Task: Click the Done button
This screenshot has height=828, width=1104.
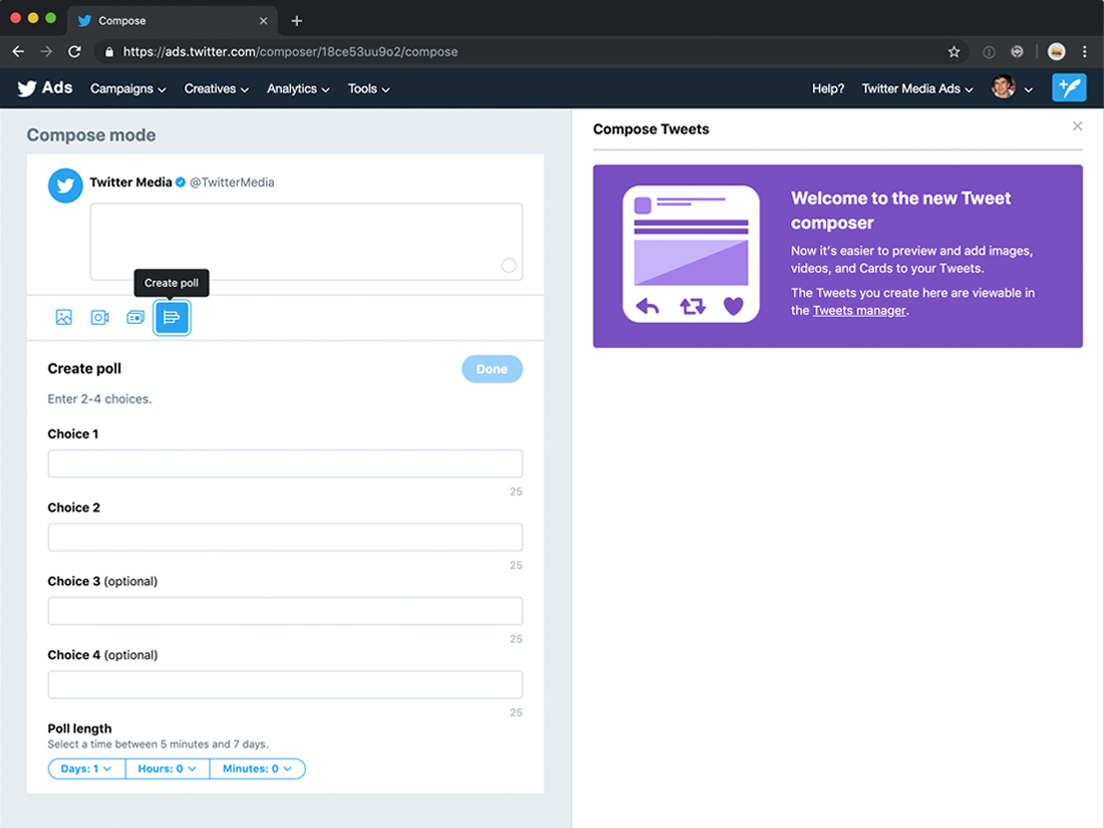Action: tap(492, 369)
